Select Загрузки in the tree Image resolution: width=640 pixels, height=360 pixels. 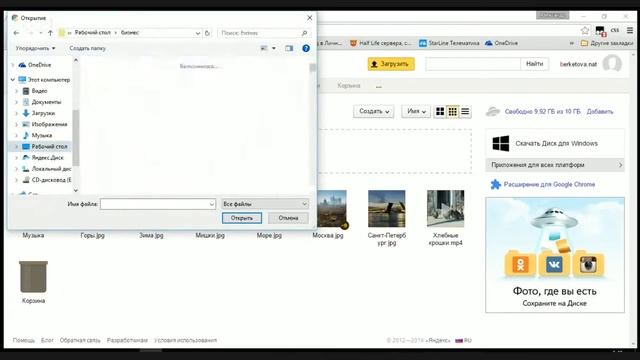click(x=43, y=113)
